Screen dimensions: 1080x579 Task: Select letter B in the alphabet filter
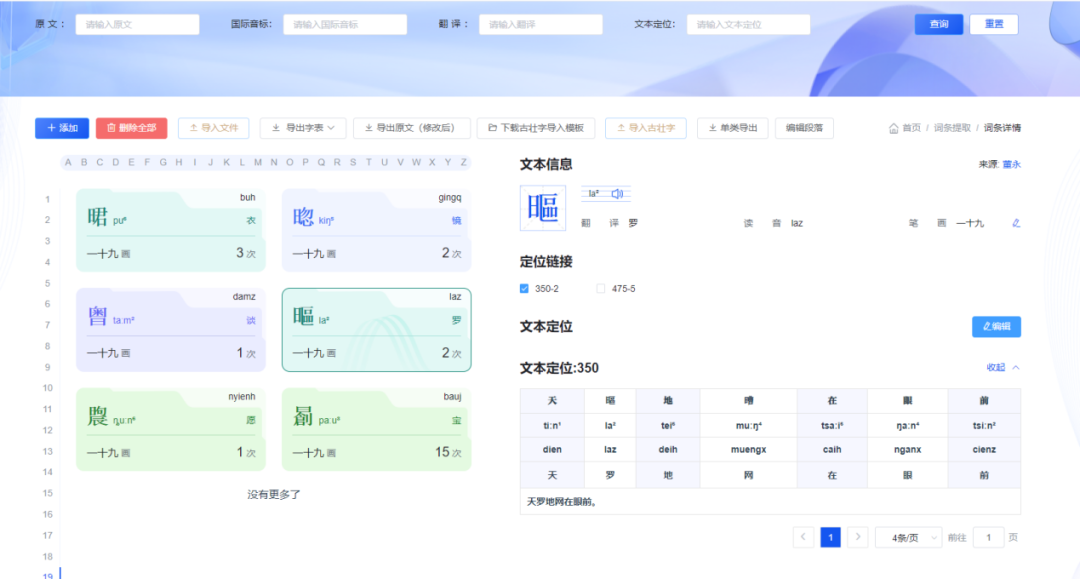[81, 163]
